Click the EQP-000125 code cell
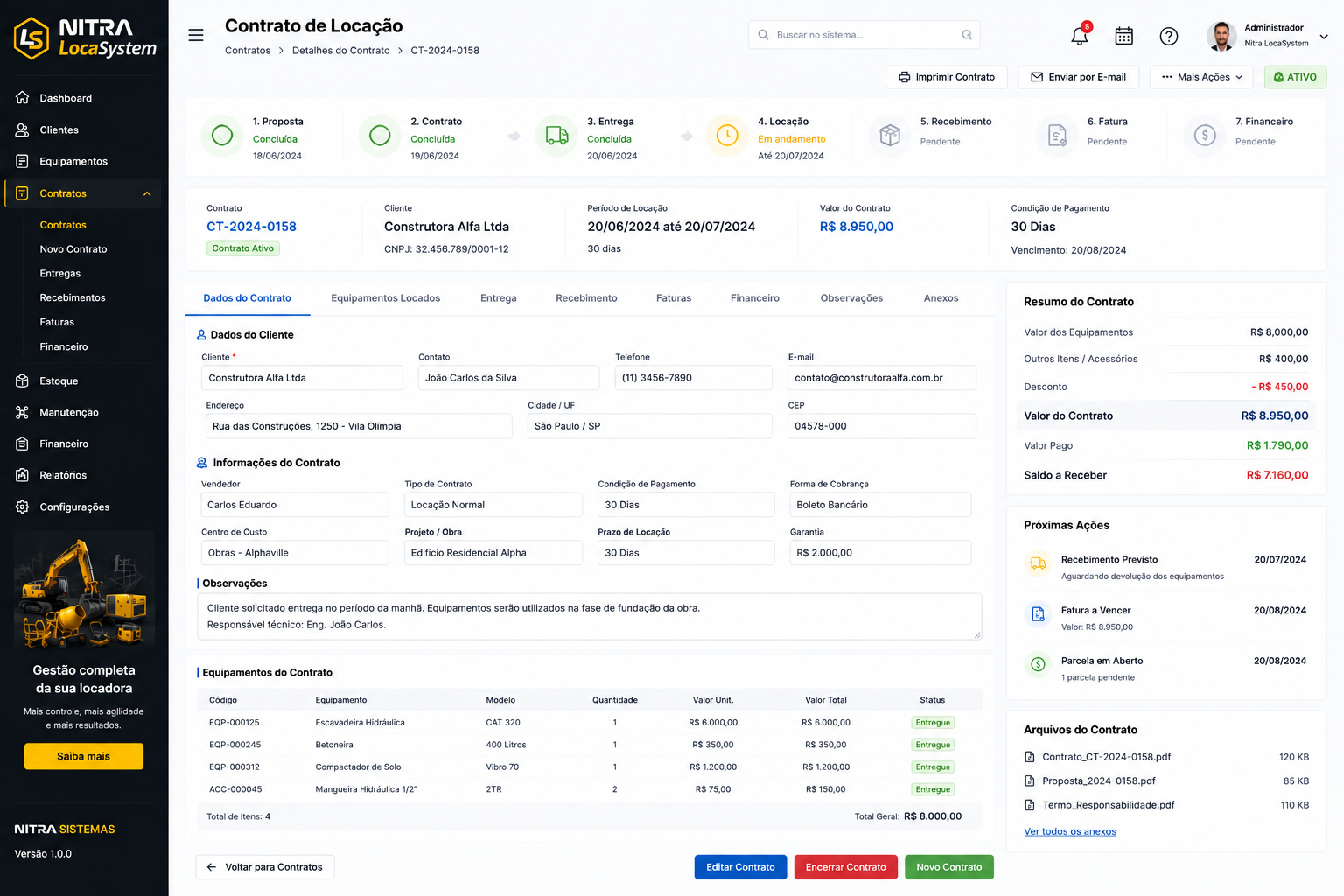The image size is (1344, 896). [234, 723]
